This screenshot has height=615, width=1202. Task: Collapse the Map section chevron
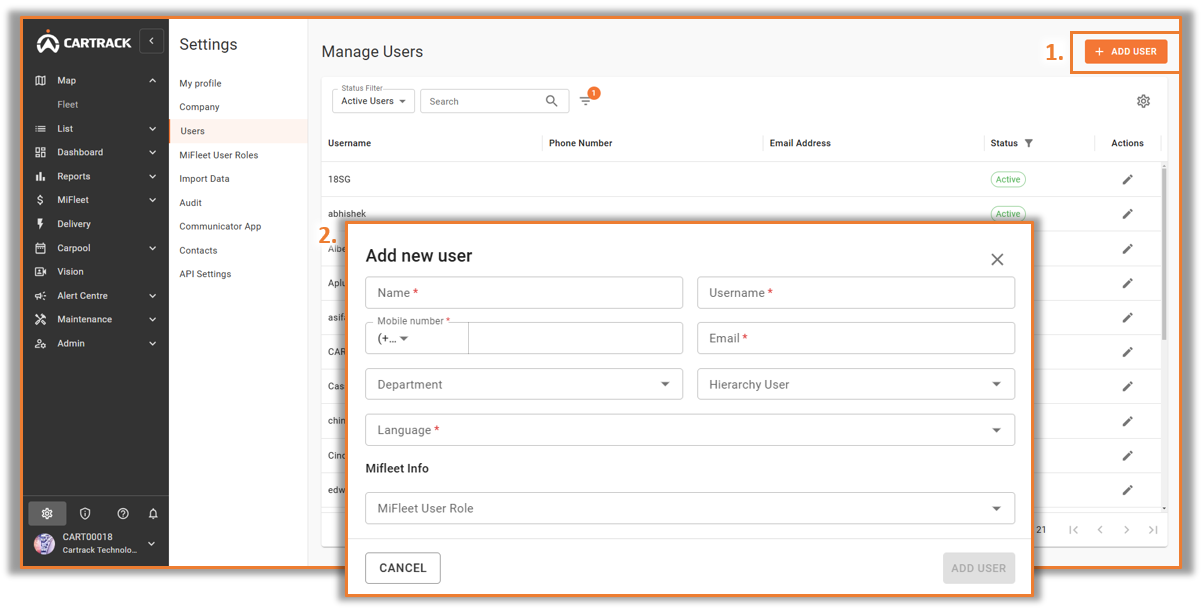[x=153, y=81]
